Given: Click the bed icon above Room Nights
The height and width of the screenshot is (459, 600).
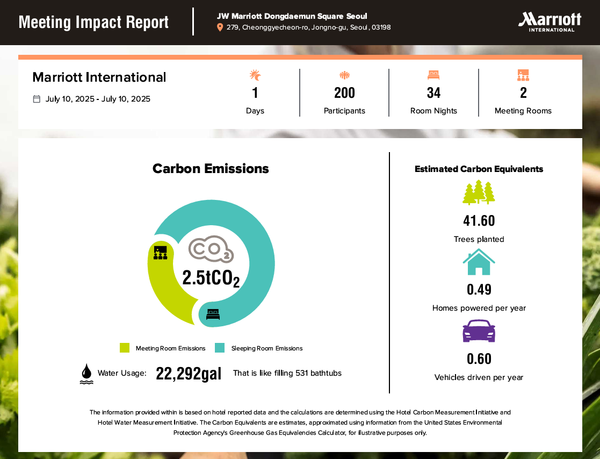Looking at the screenshot, I should click(x=434, y=75).
